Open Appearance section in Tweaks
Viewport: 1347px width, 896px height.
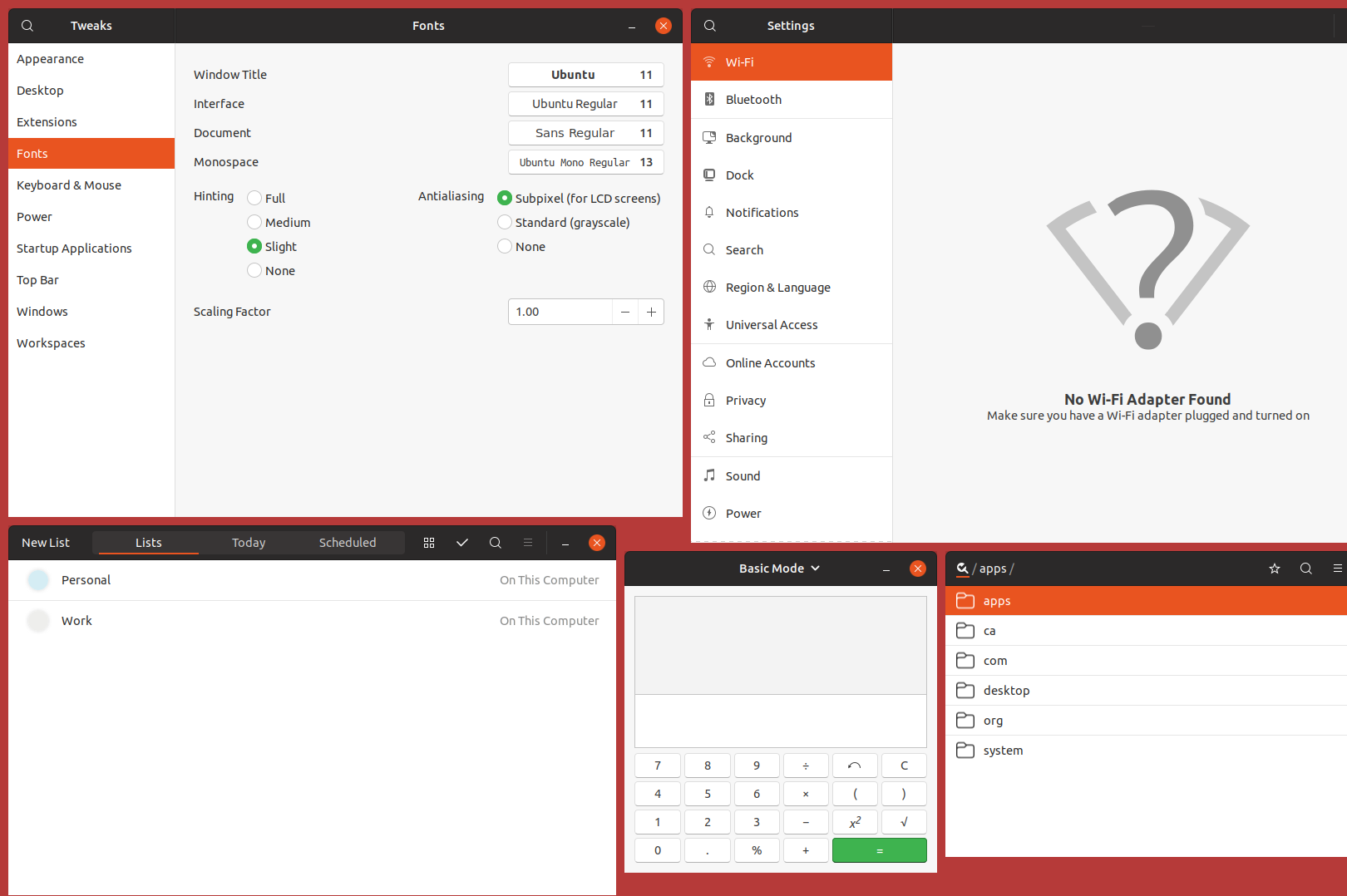[91, 59]
